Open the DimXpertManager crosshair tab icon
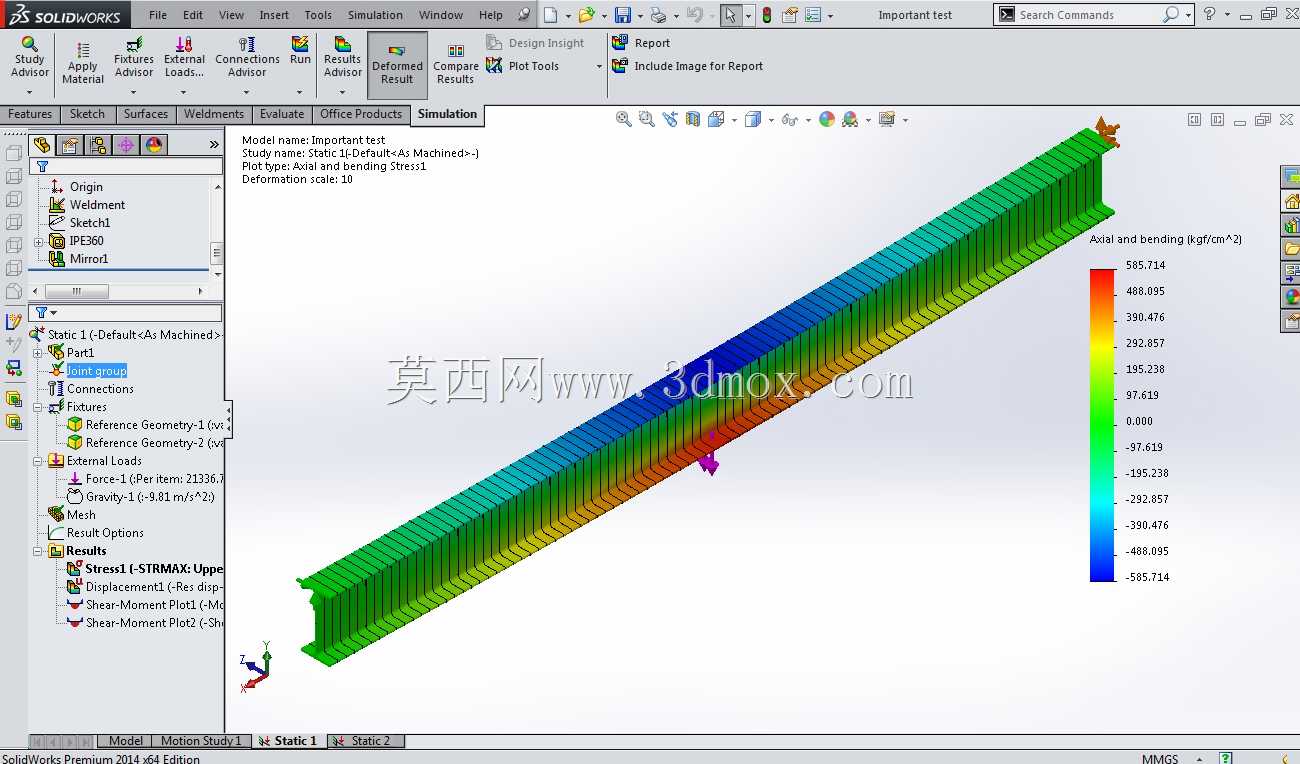 (126, 145)
